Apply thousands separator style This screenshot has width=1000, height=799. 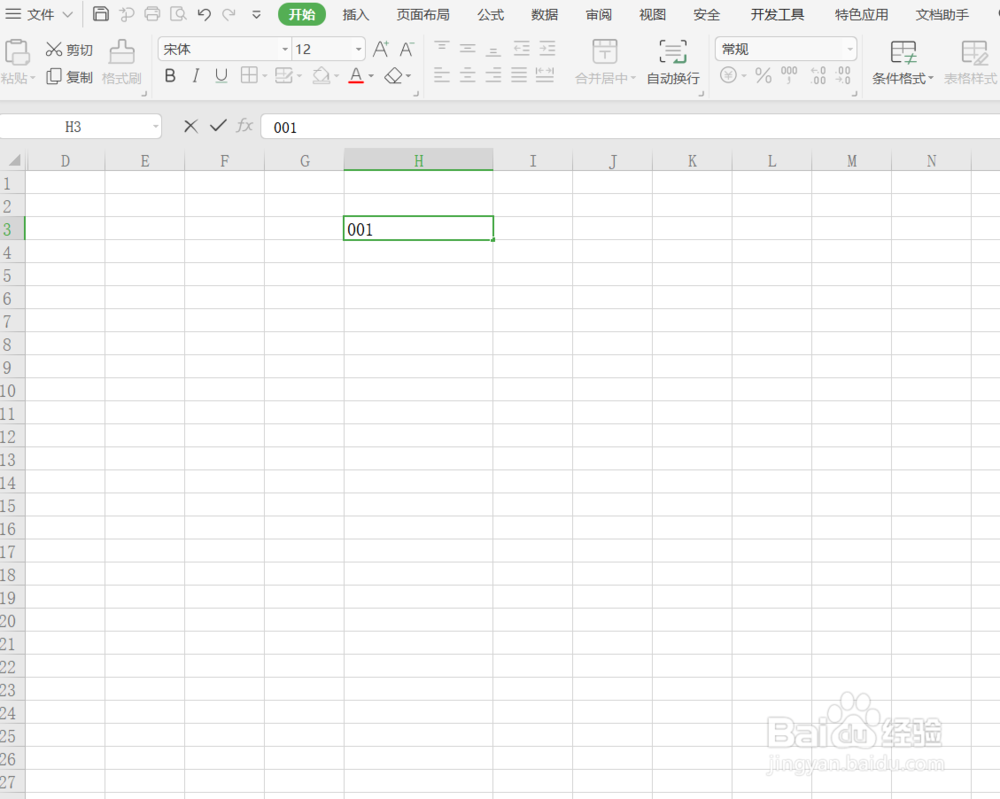pyautogui.click(x=789, y=75)
